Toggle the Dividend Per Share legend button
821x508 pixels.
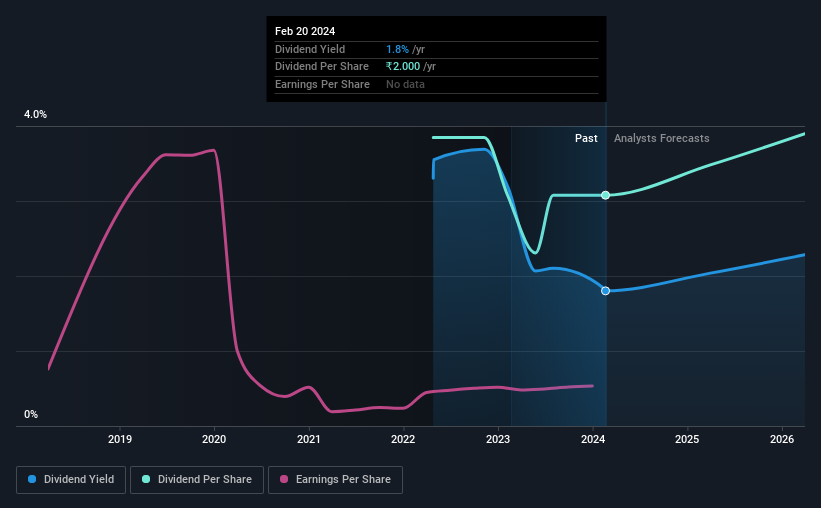coord(197,479)
